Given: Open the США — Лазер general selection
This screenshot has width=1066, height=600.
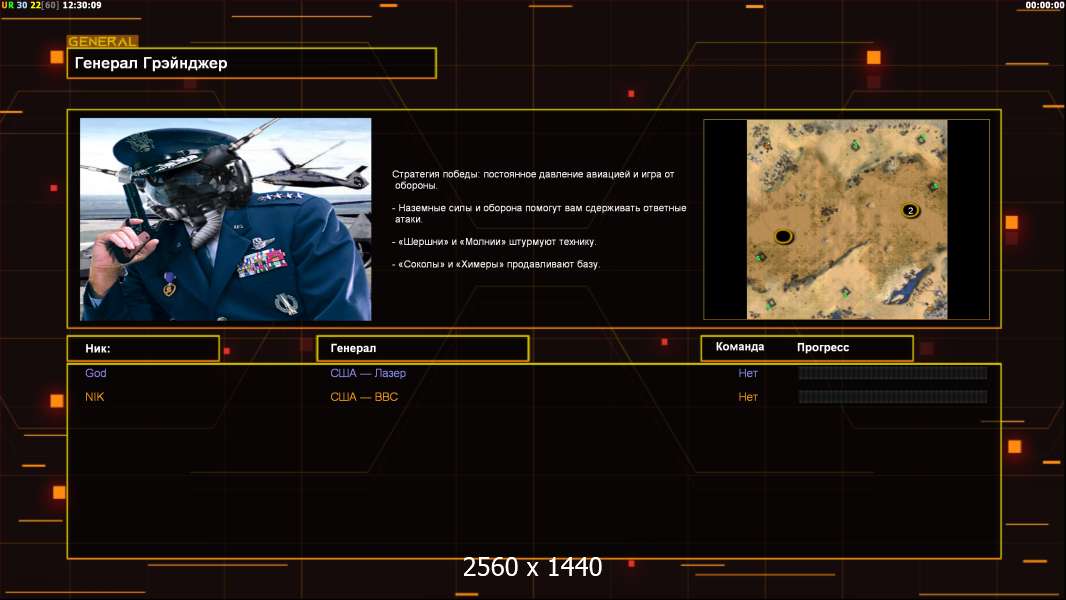Looking at the screenshot, I should [368, 373].
